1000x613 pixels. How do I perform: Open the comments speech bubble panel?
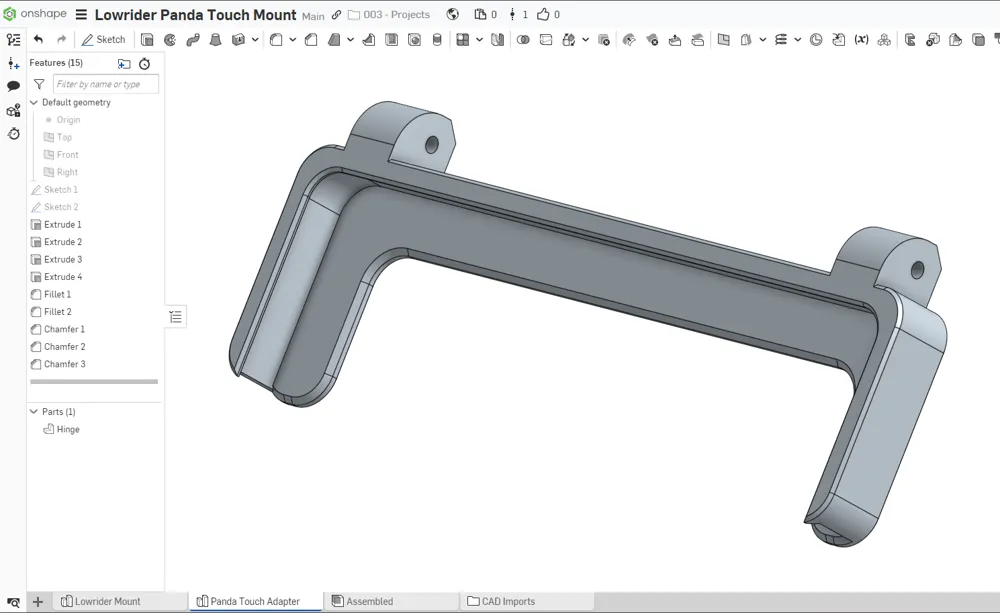click(x=13, y=87)
